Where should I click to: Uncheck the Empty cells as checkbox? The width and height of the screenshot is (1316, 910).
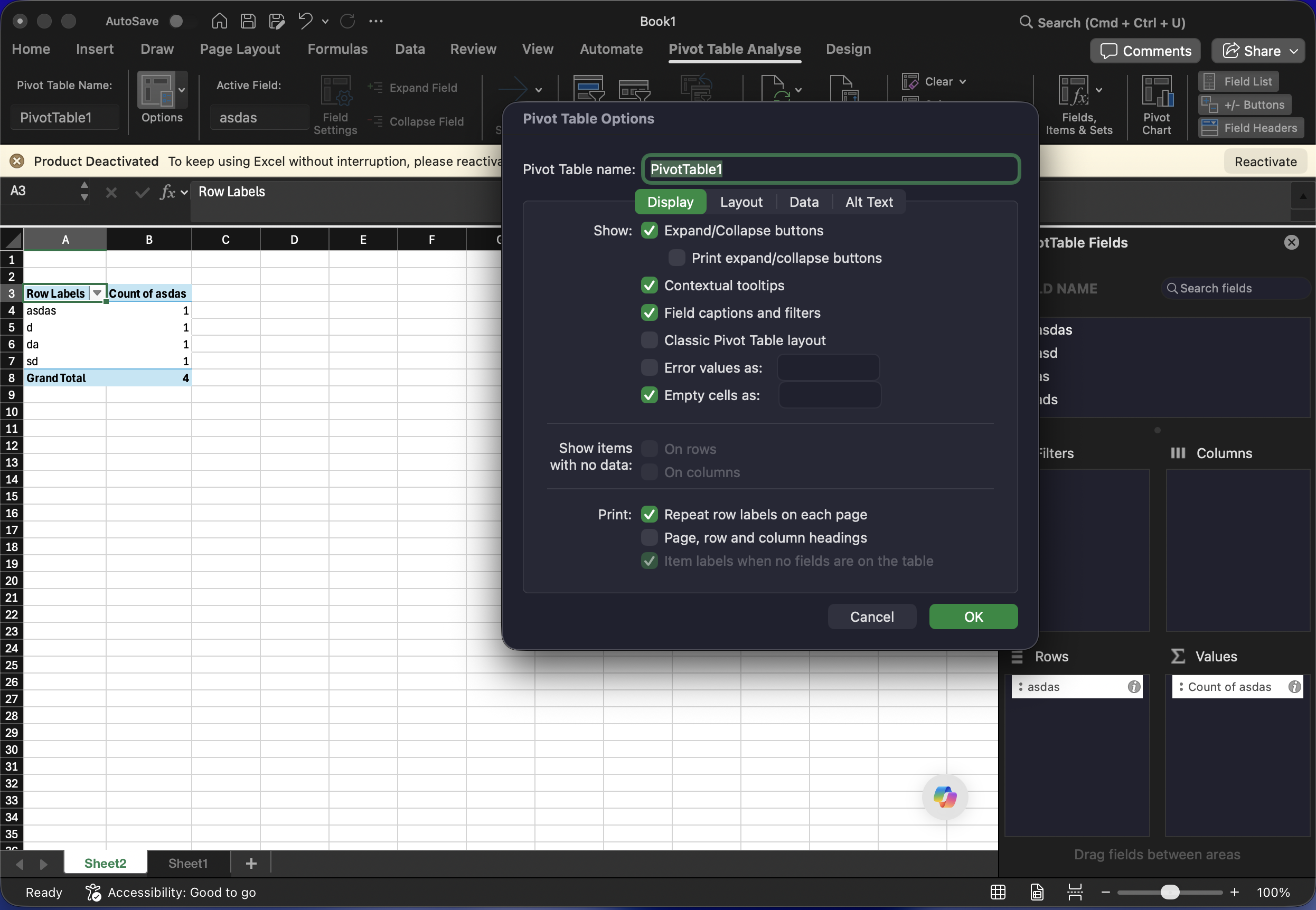click(x=649, y=394)
